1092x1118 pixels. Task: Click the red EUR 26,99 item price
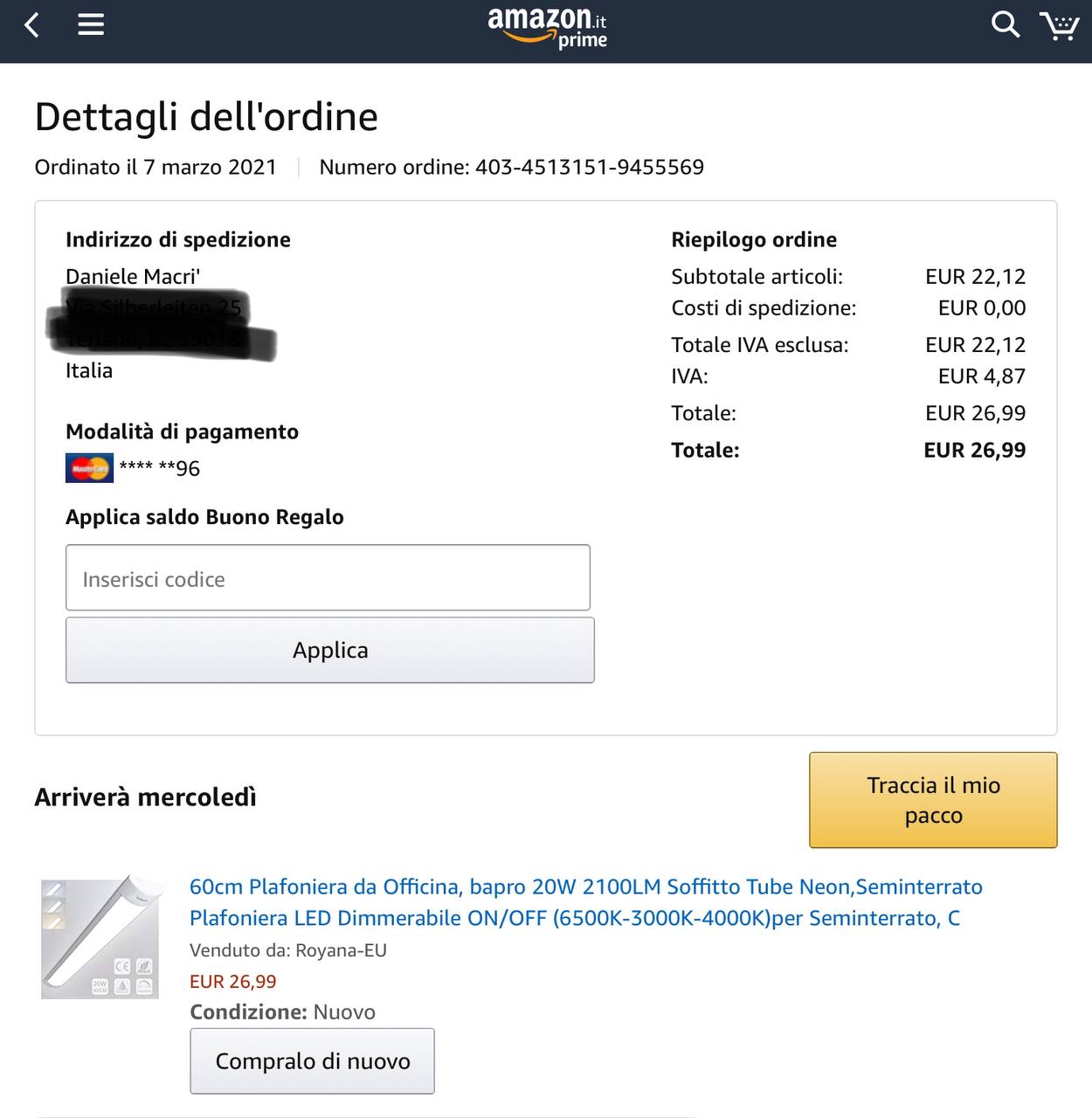click(x=232, y=981)
